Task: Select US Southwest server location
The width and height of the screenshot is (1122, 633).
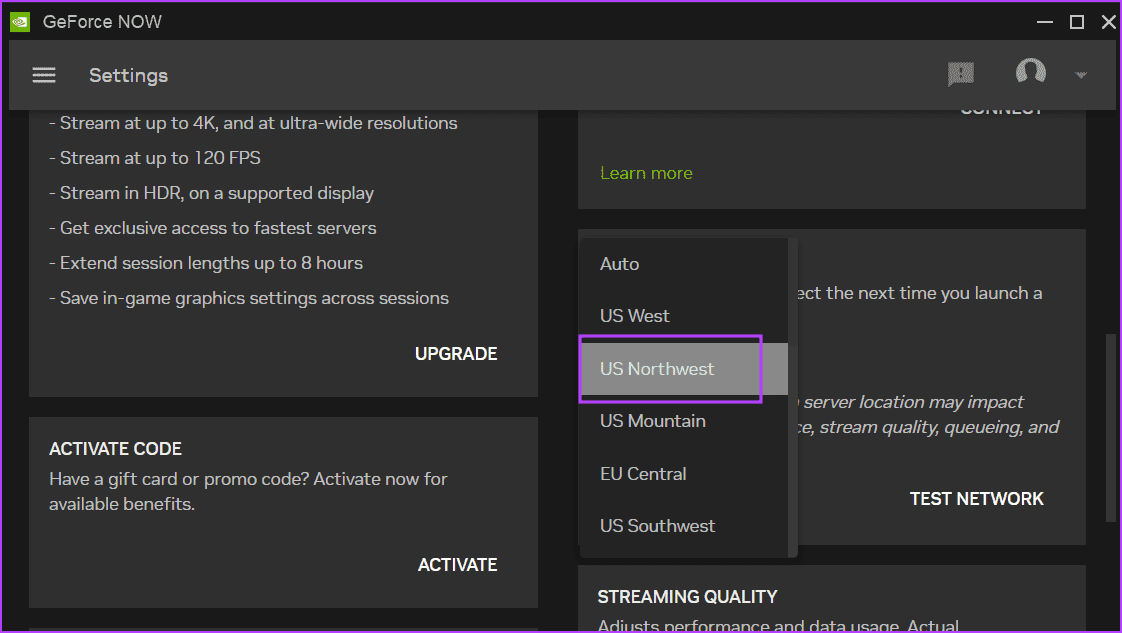Action: pos(683,526)
